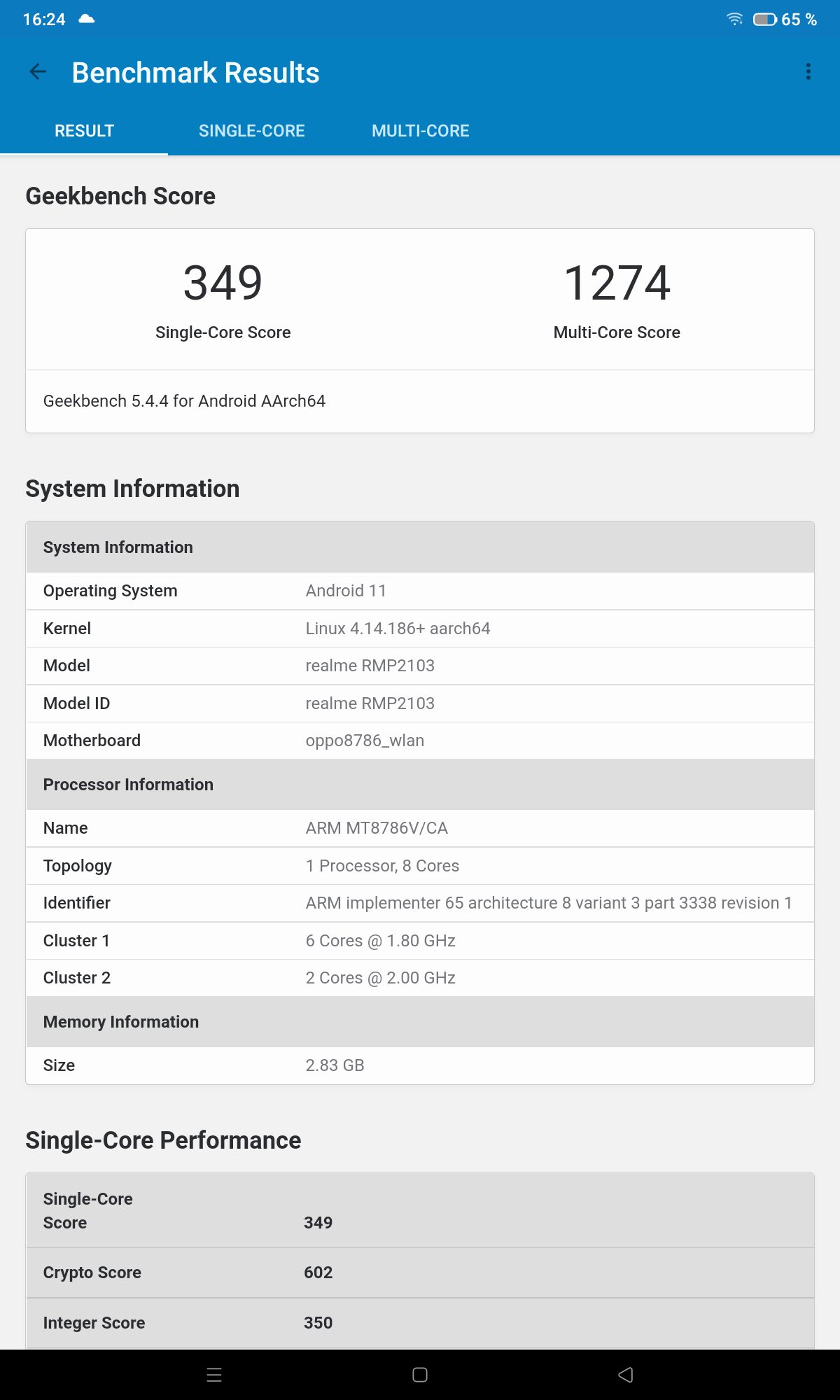Image resolution: width=840 pixels, height=1400 pixels.
Task: Open Android recent apps menu button
Action: point(214,1375)
